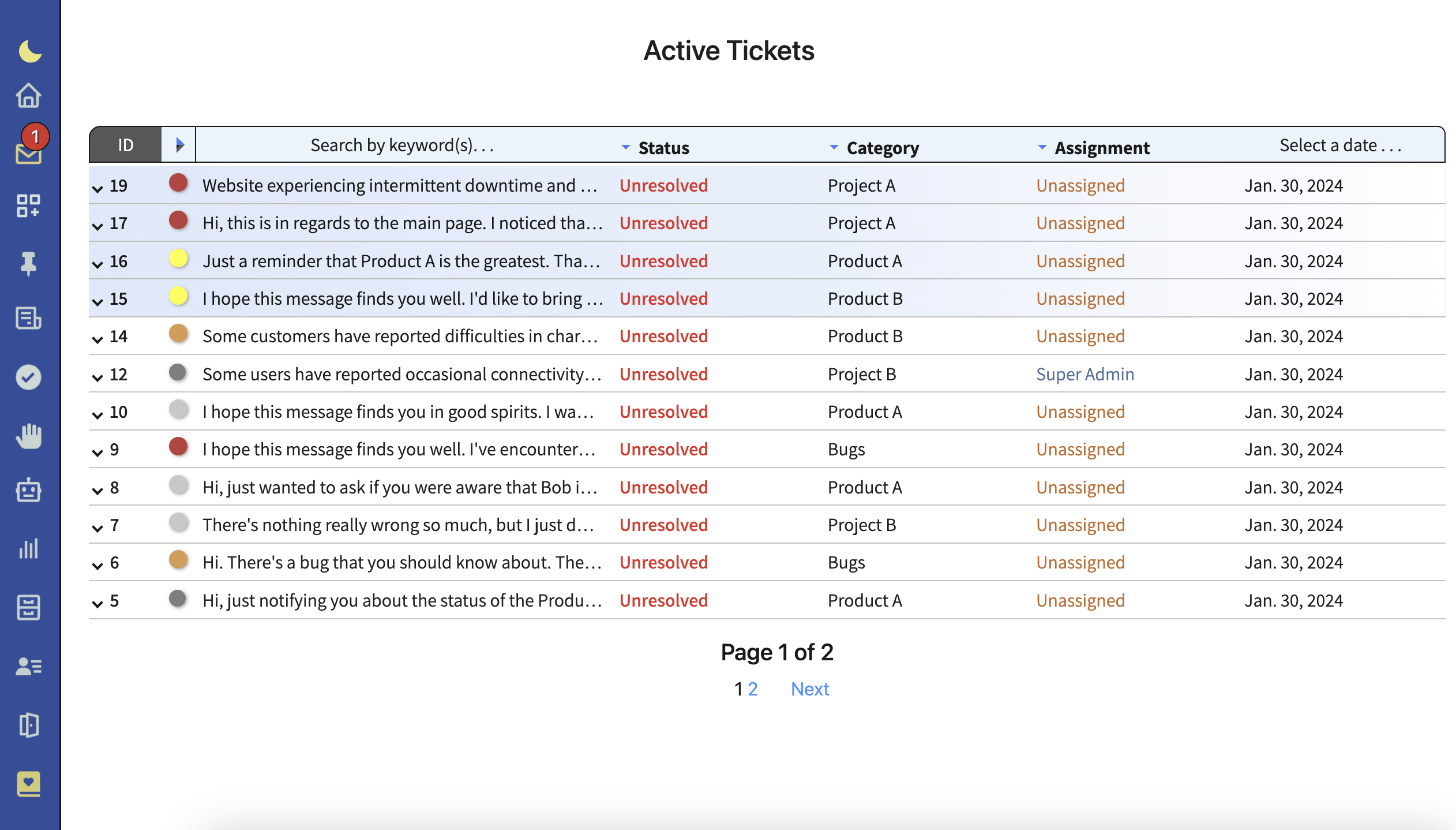The image size is (1456, 830).
Task: Open ticket 'Hi, just notifying you about the status'
Action: pos(402,600)
